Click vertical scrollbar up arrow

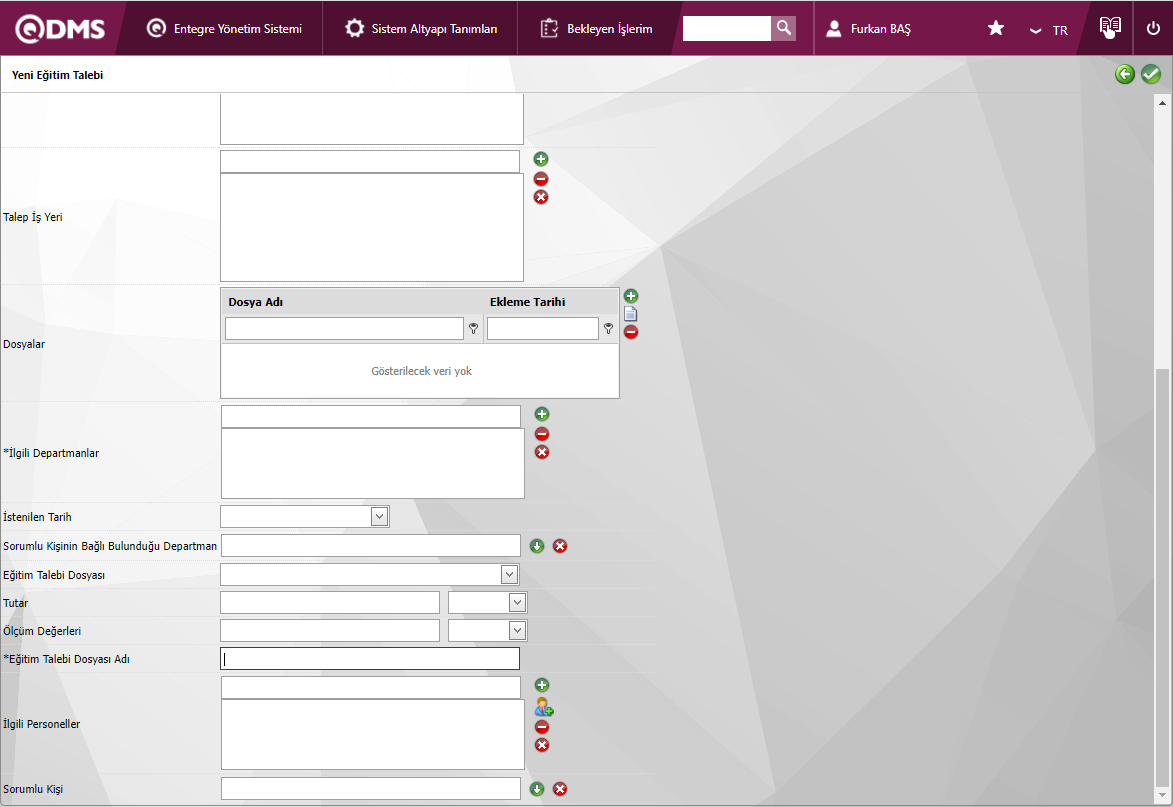pyautogui.click(x=1162, y=102)
